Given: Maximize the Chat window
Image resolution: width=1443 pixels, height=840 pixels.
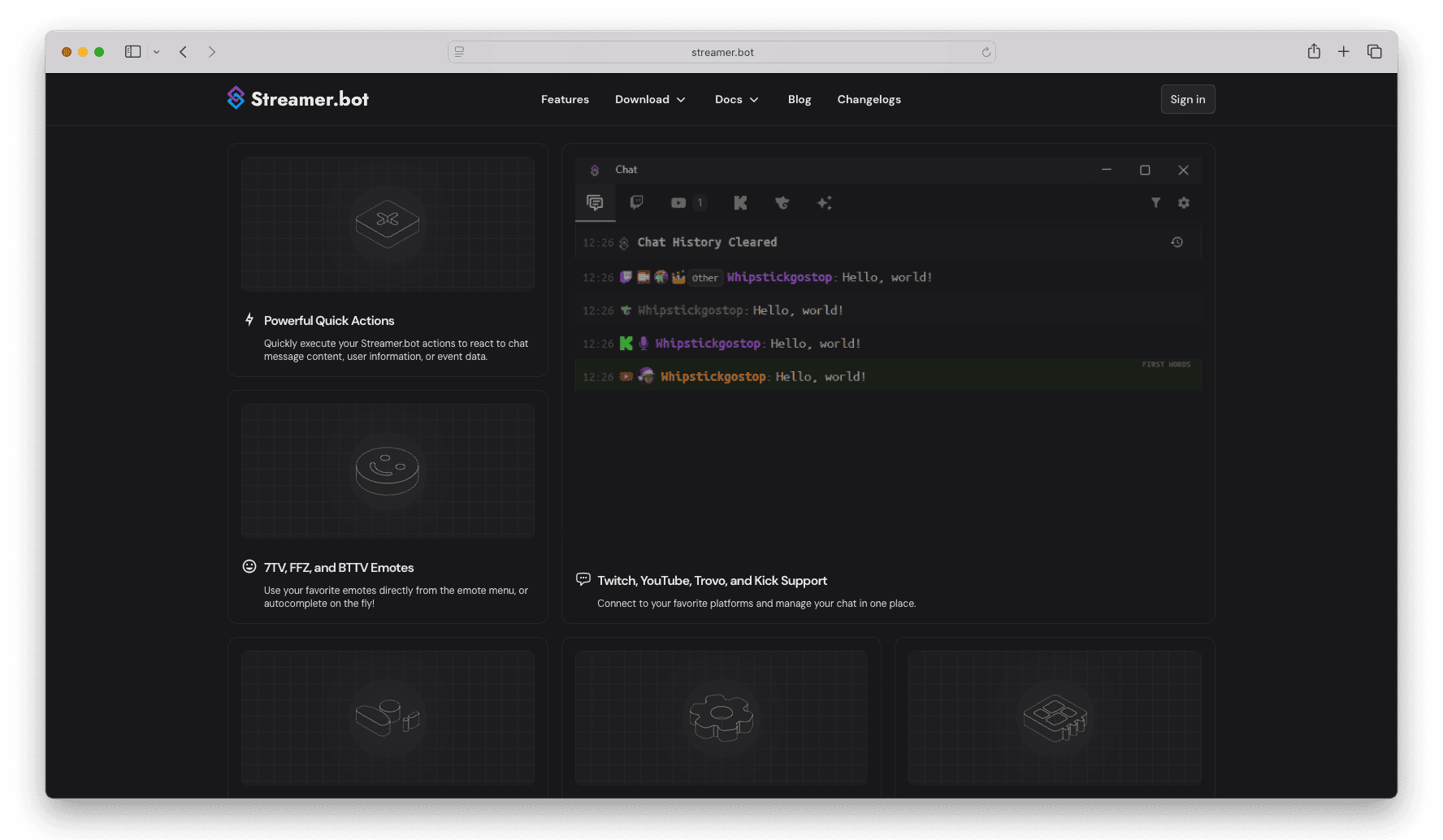Looking at the screenshot, I should tap(1145, 170).
